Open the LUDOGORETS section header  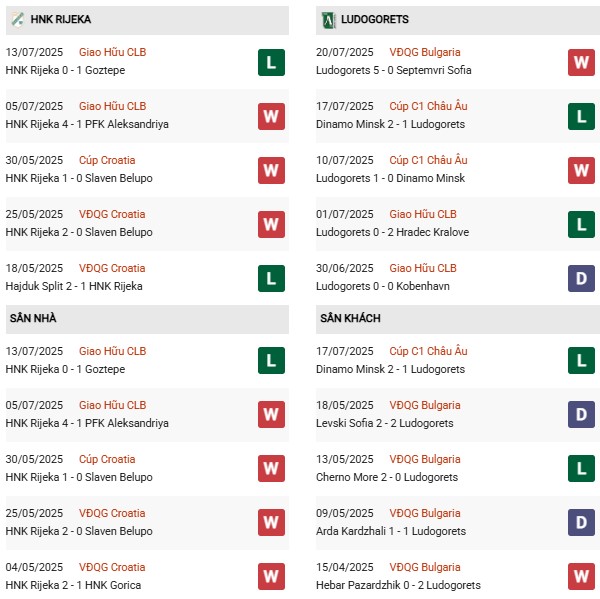[374, 19]
